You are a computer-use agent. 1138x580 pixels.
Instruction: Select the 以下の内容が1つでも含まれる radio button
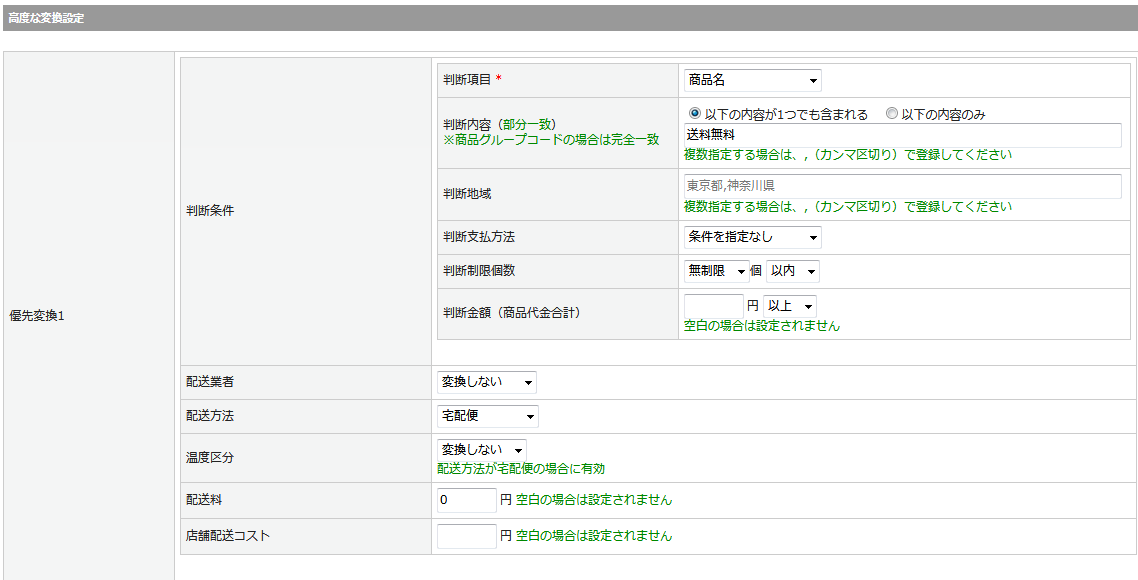click(x=695, y=114)
